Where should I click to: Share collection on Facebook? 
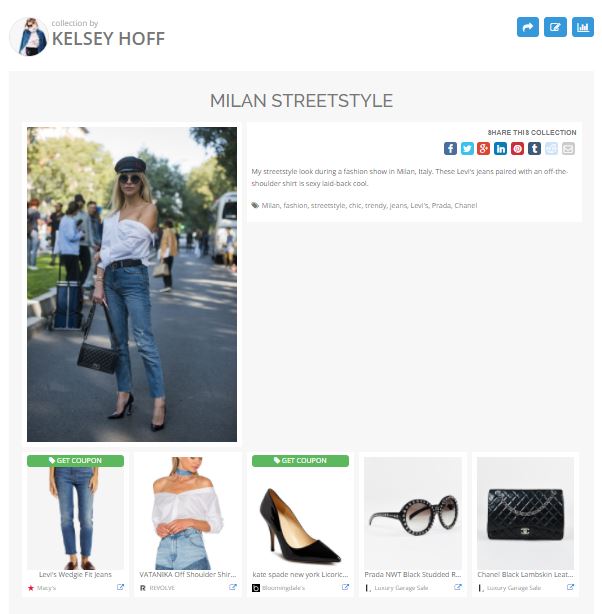(450, 148)
